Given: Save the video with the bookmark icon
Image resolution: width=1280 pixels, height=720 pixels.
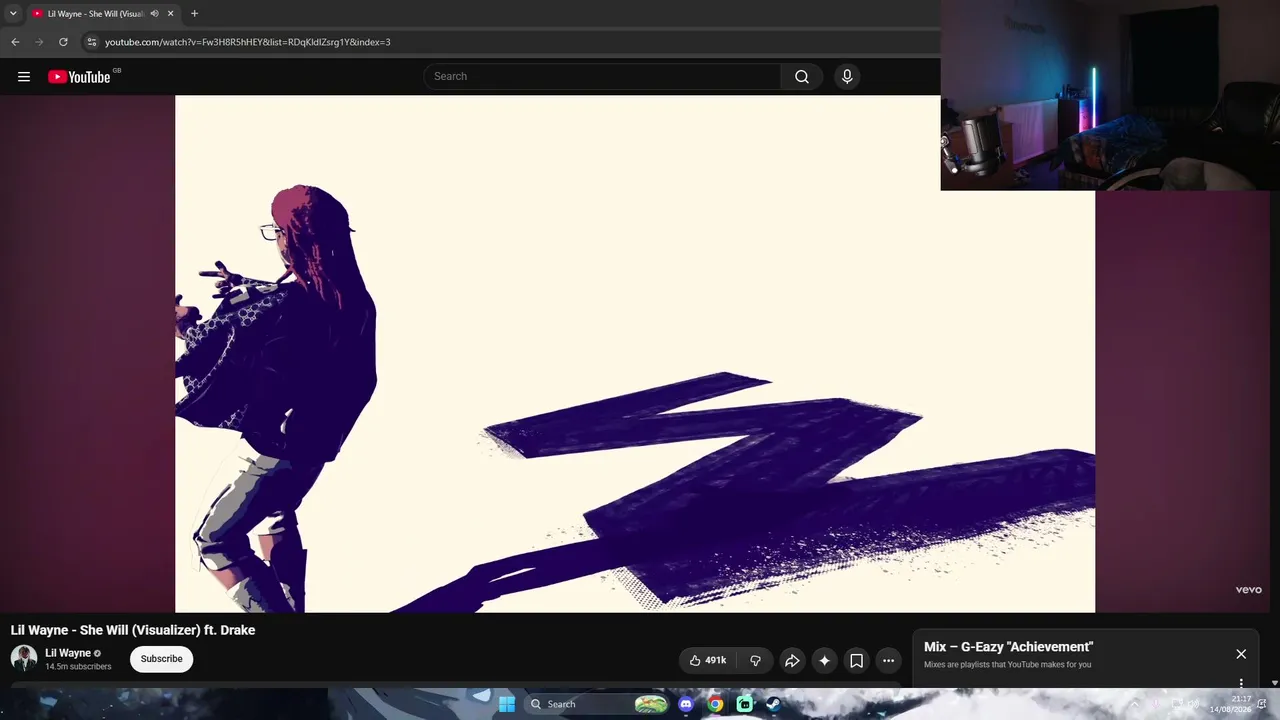Looking at the screenshot, I should click(x=856, y=660).
